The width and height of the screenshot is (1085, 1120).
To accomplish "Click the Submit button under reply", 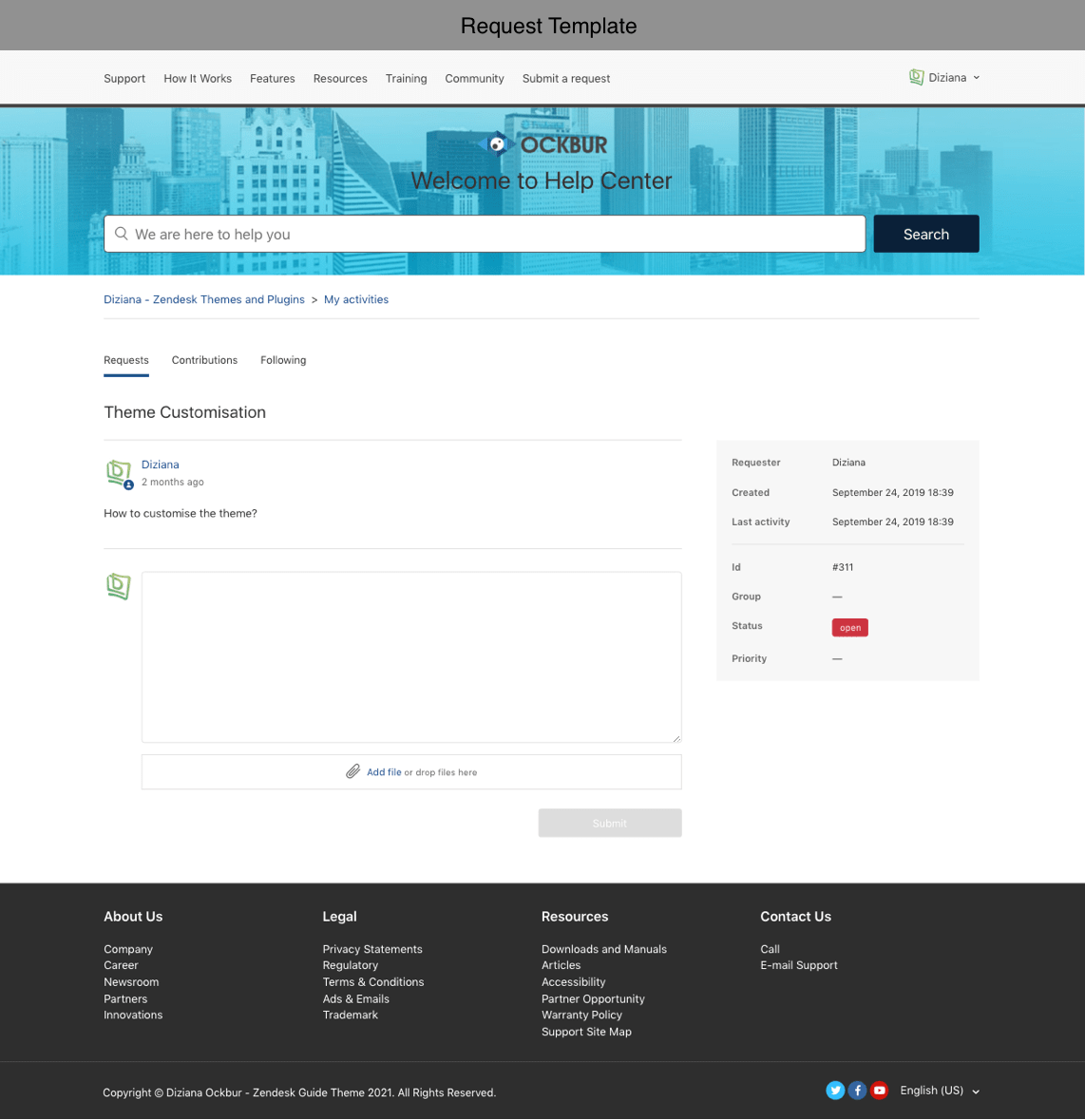I will pyautogui.click(x=610, y=823).
